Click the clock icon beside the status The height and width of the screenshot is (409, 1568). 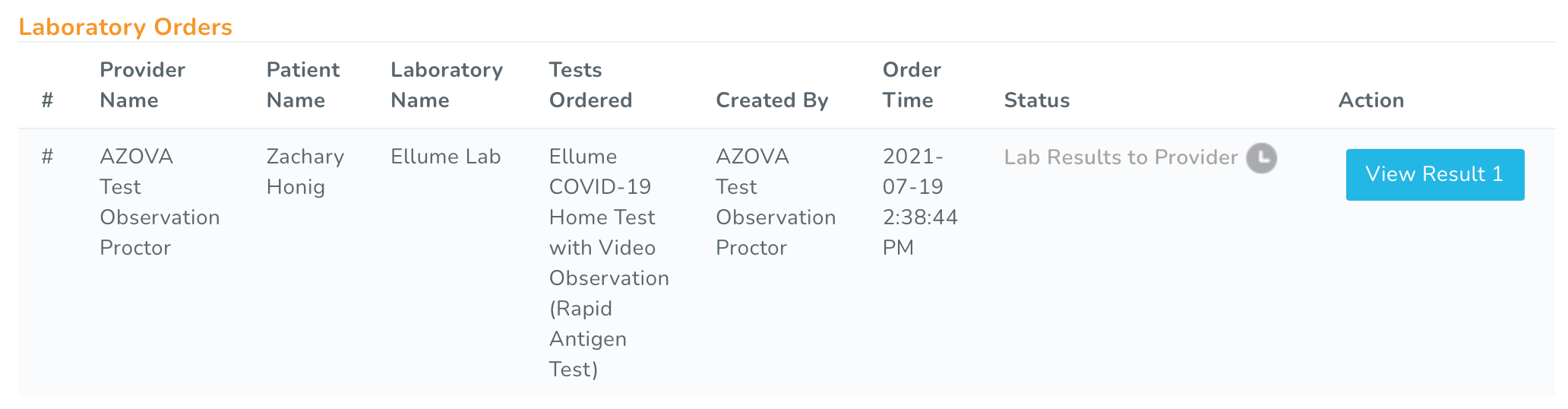[1261, 158]
